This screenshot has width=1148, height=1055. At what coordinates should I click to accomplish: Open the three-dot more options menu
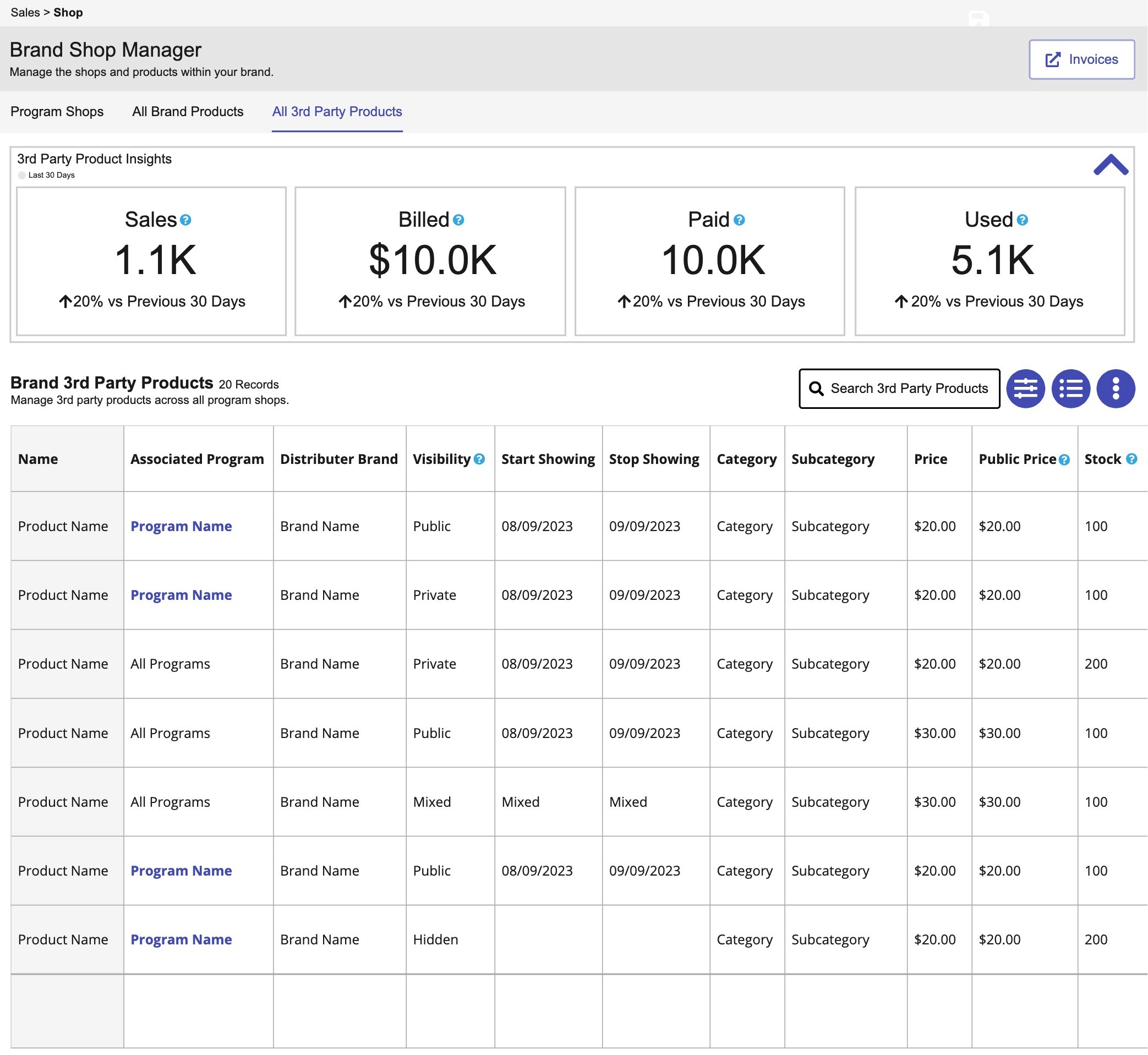[1115, 389]
